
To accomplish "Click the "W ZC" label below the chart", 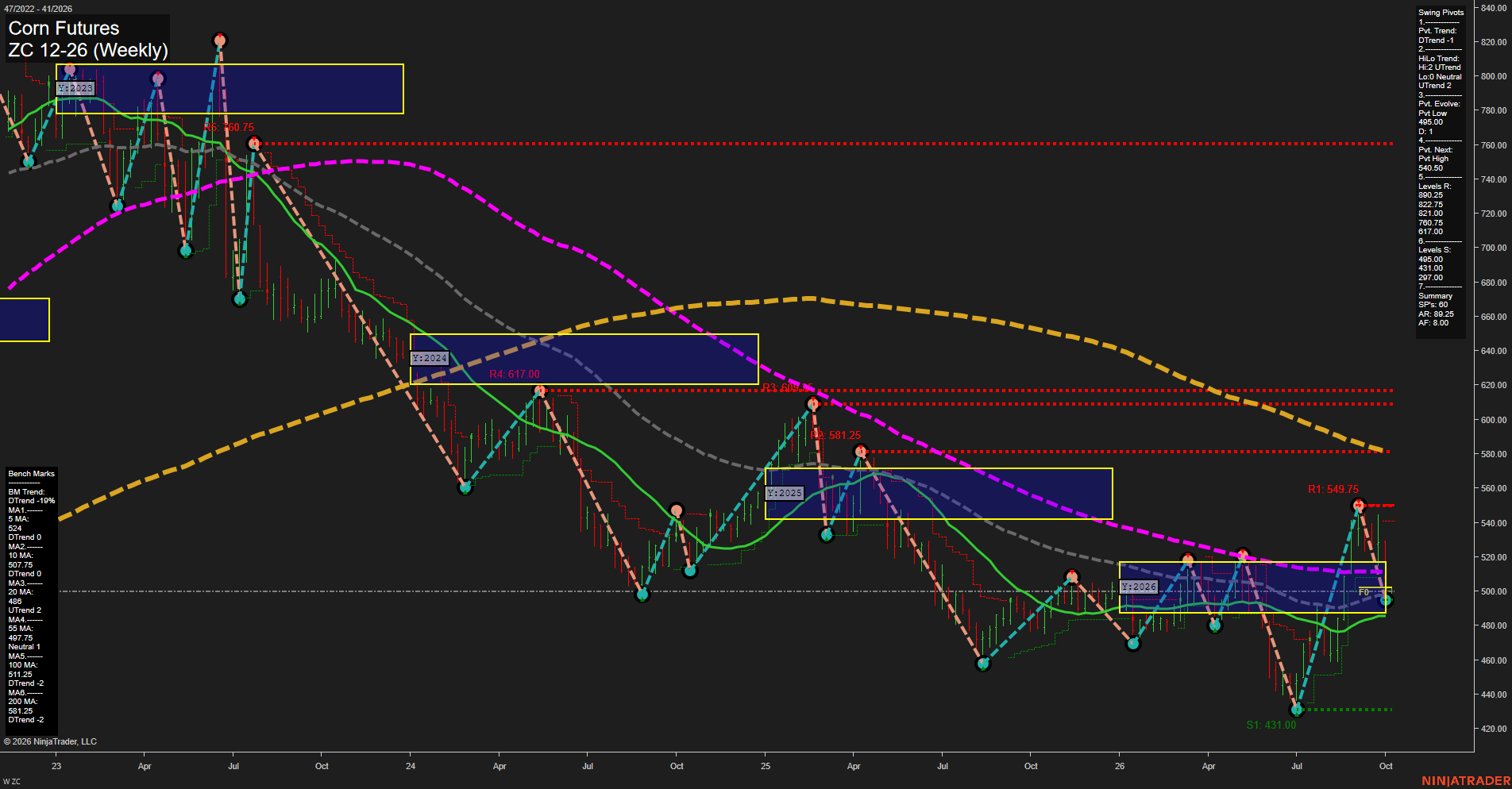I will coord(12,782).
